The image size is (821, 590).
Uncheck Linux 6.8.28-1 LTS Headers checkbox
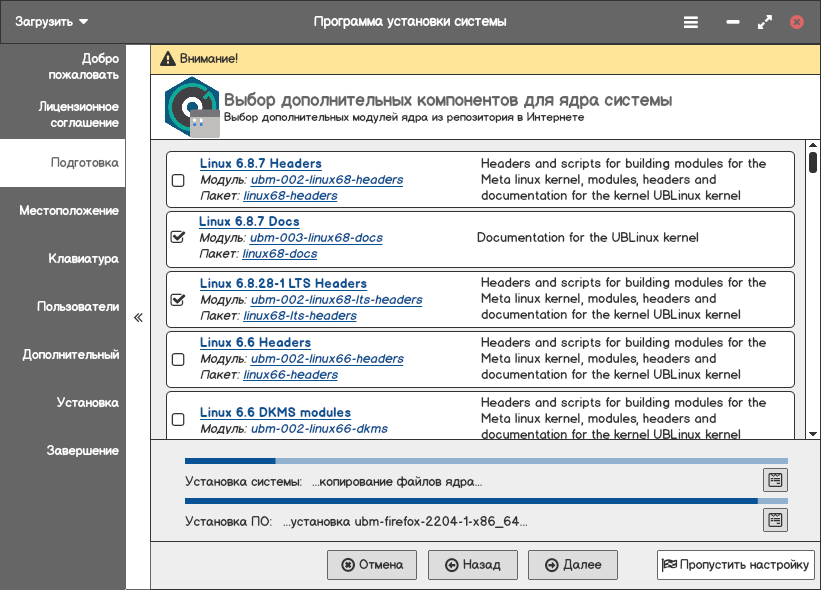[178, 299]
